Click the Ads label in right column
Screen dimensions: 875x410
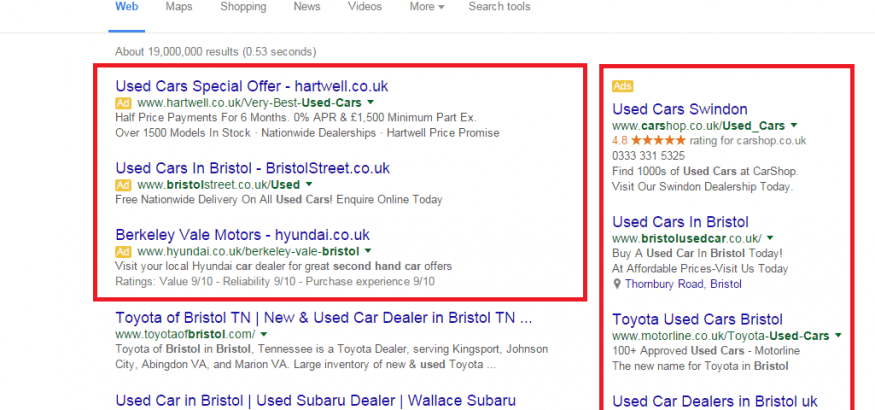pos(622,86)
